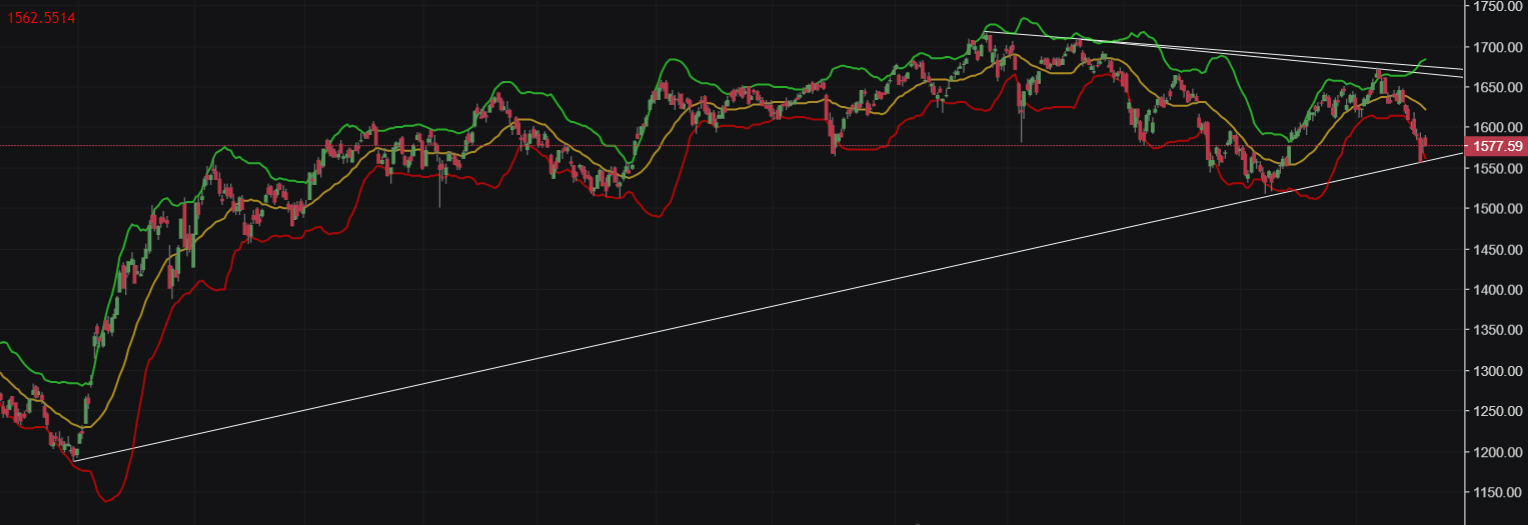Click the red 1562.5514 indicator value
1528x525 pixels.
click(42, 18)
